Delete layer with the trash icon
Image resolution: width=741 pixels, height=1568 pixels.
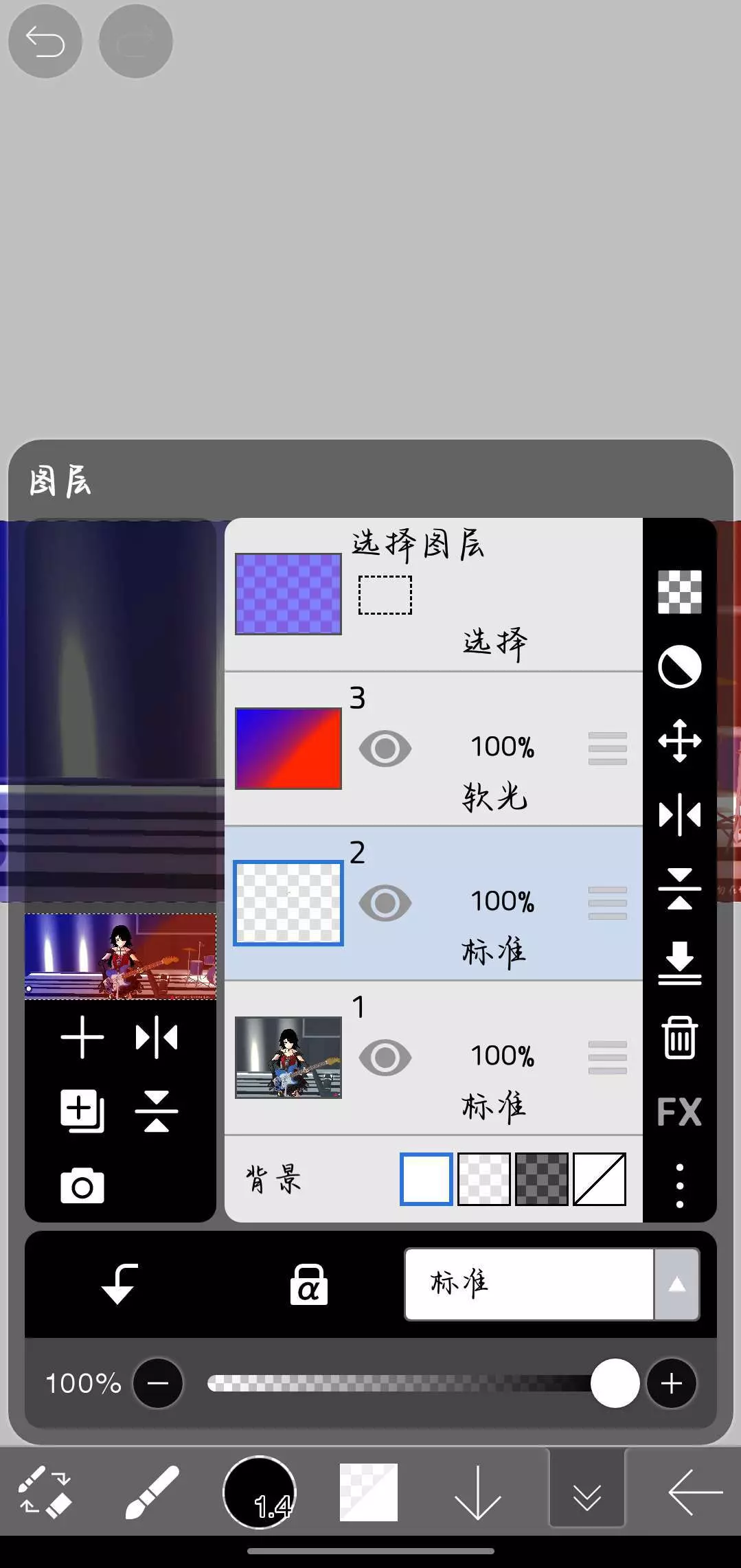pyautogui.click(x=679, y=1038)
